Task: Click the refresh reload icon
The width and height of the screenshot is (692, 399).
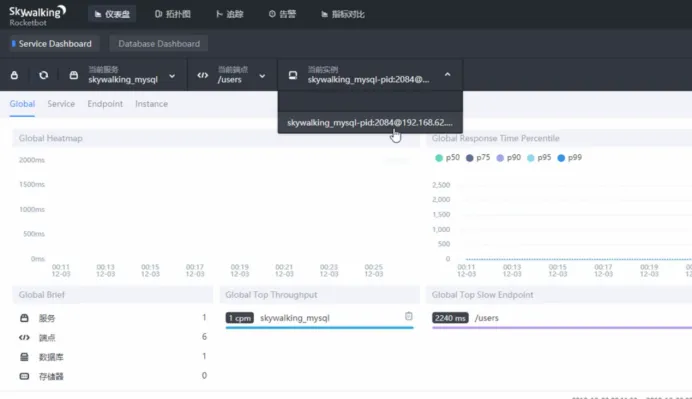Action: tap(43, 75)
